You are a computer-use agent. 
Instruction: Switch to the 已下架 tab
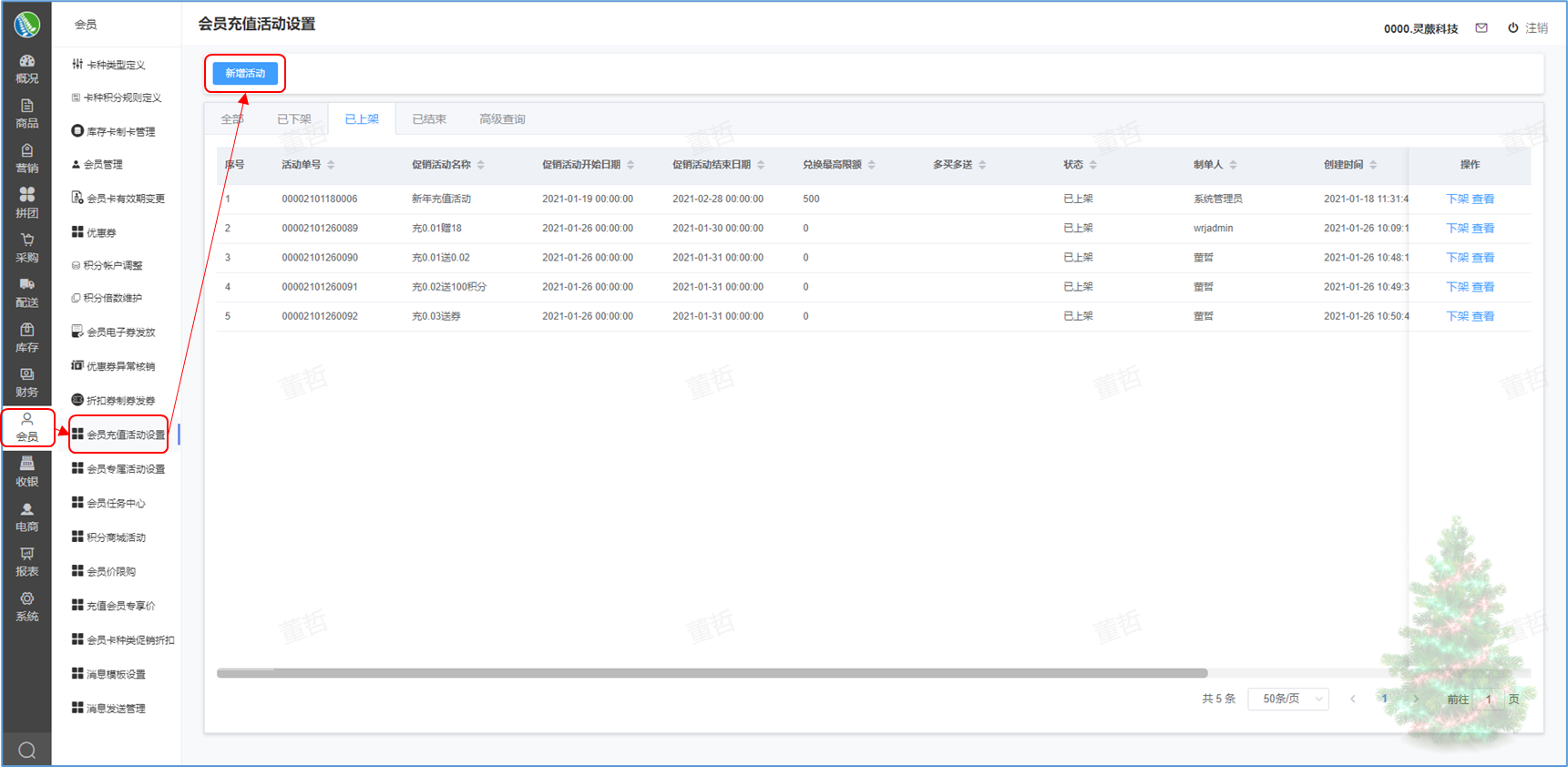tap(293, 119)
